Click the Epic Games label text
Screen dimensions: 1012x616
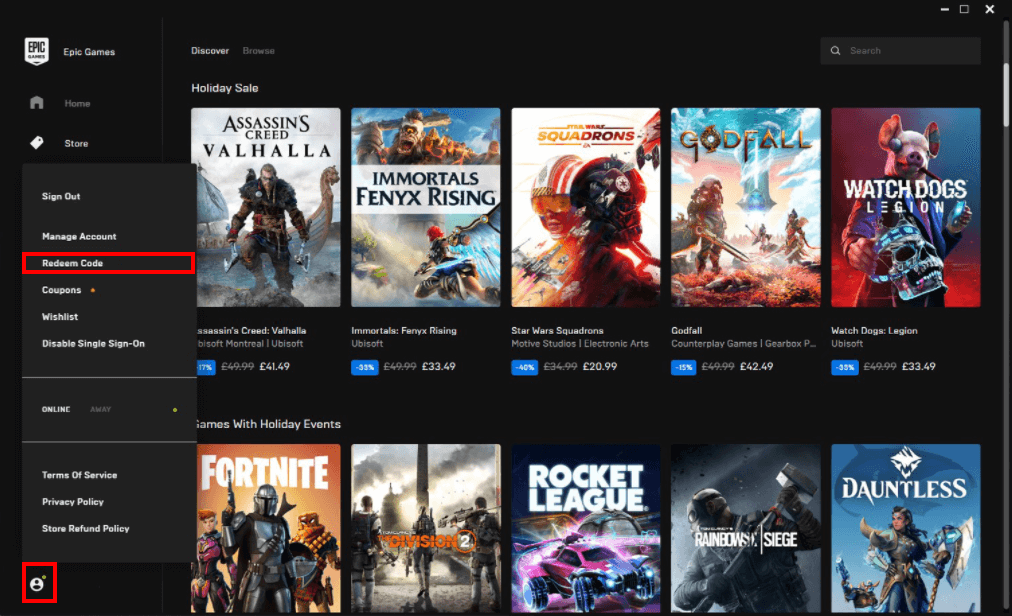[89, 52]
